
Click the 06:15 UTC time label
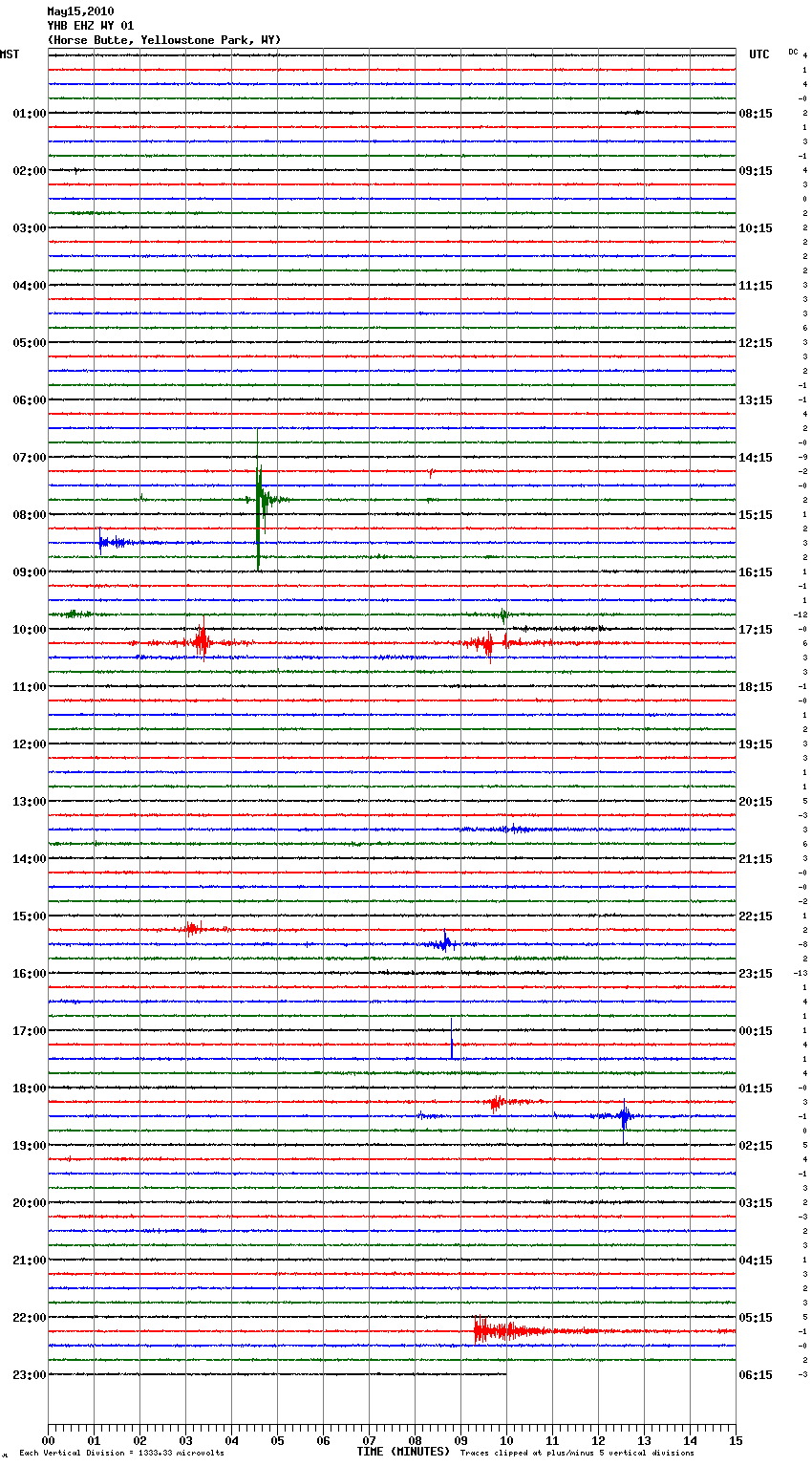coord(756,1375)
